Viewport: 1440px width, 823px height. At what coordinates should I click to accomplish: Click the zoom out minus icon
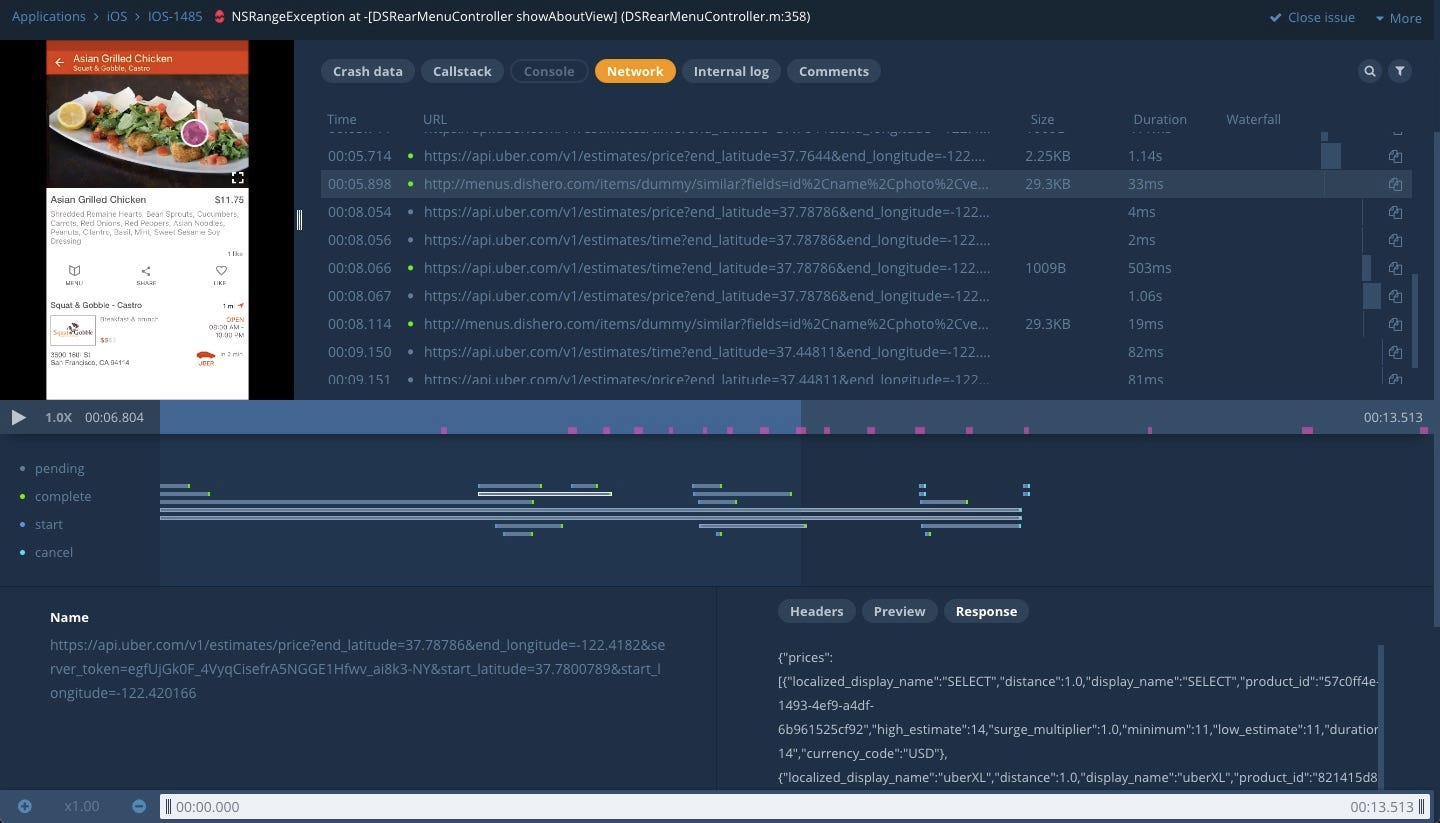click(139, 806)
